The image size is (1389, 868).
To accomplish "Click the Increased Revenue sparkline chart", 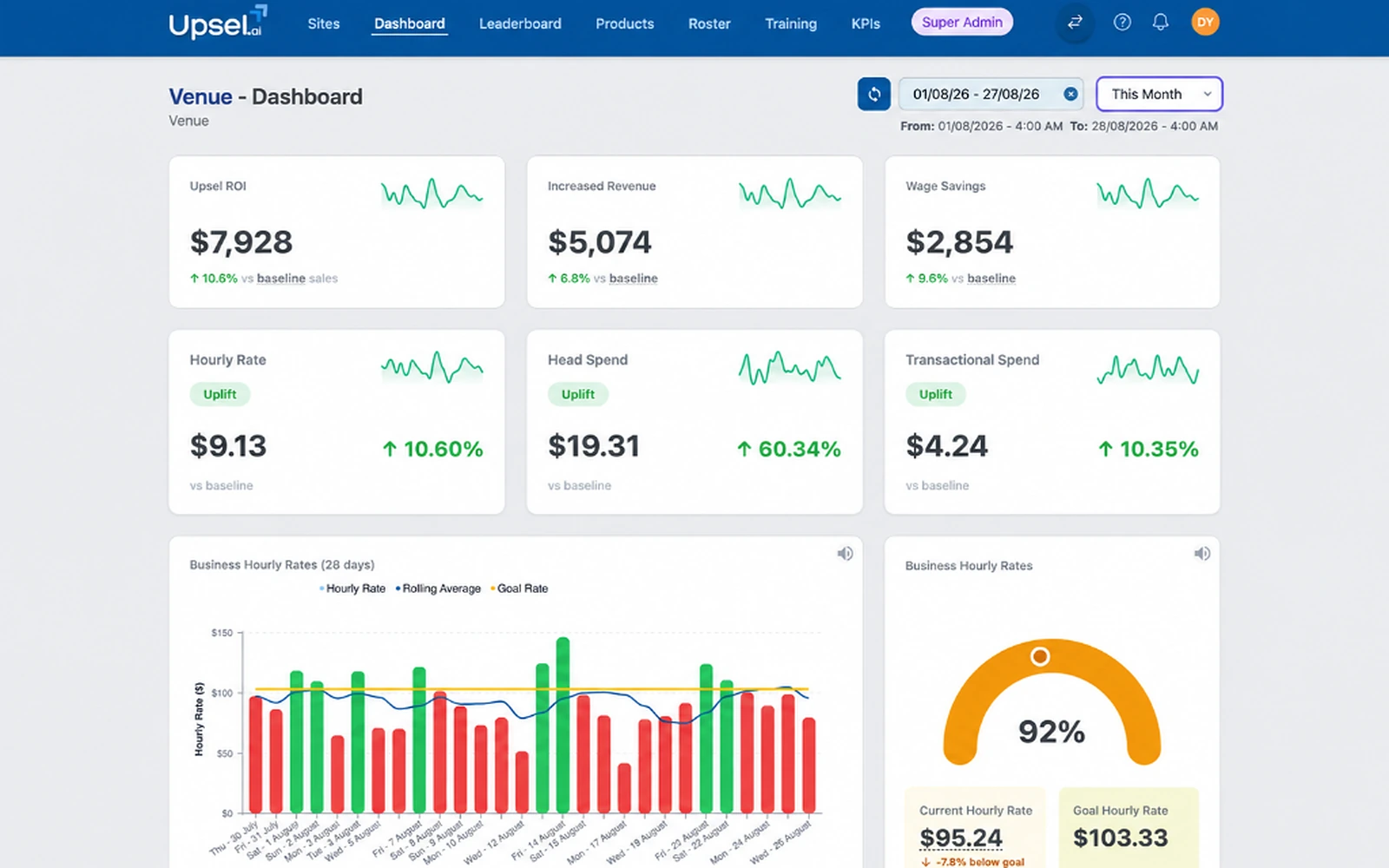I will (789, 194).
